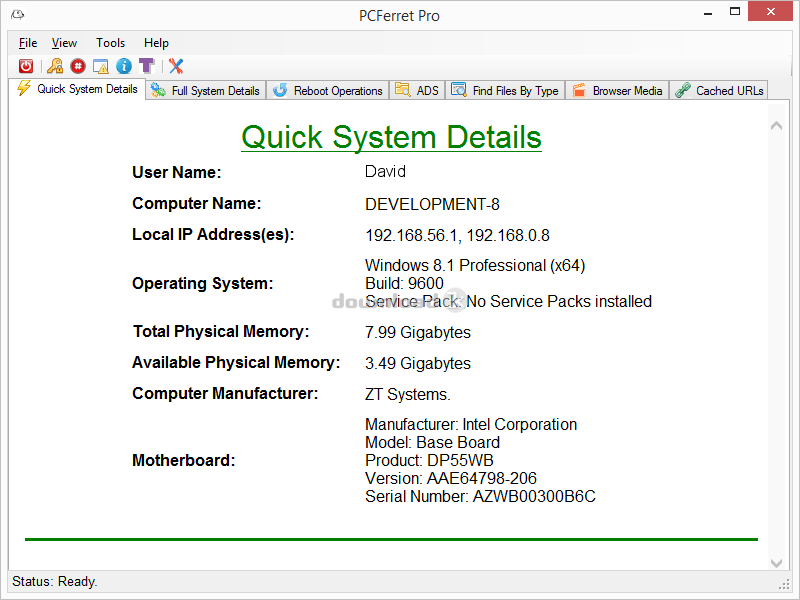Click the window warning toolbar icon
Image resolution: width=800 pixels, height=600 pixels.
[x=101, y=66]
